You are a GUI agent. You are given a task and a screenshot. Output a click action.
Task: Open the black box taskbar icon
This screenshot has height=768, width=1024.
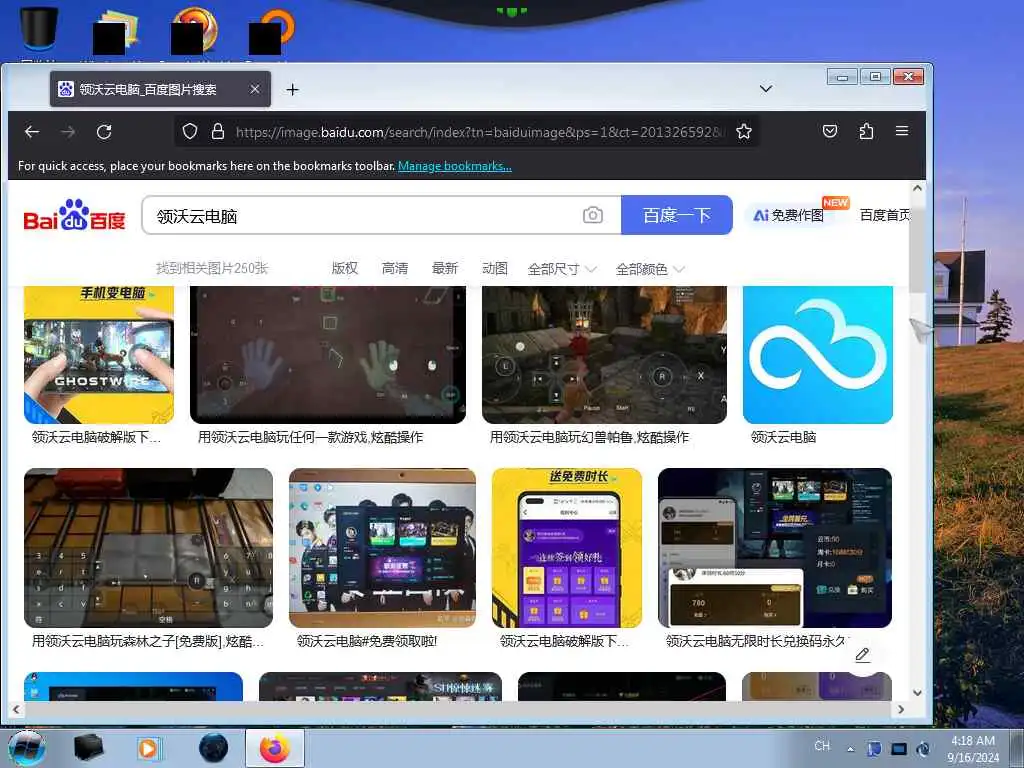pyautogui.click(x=88, y=748)
